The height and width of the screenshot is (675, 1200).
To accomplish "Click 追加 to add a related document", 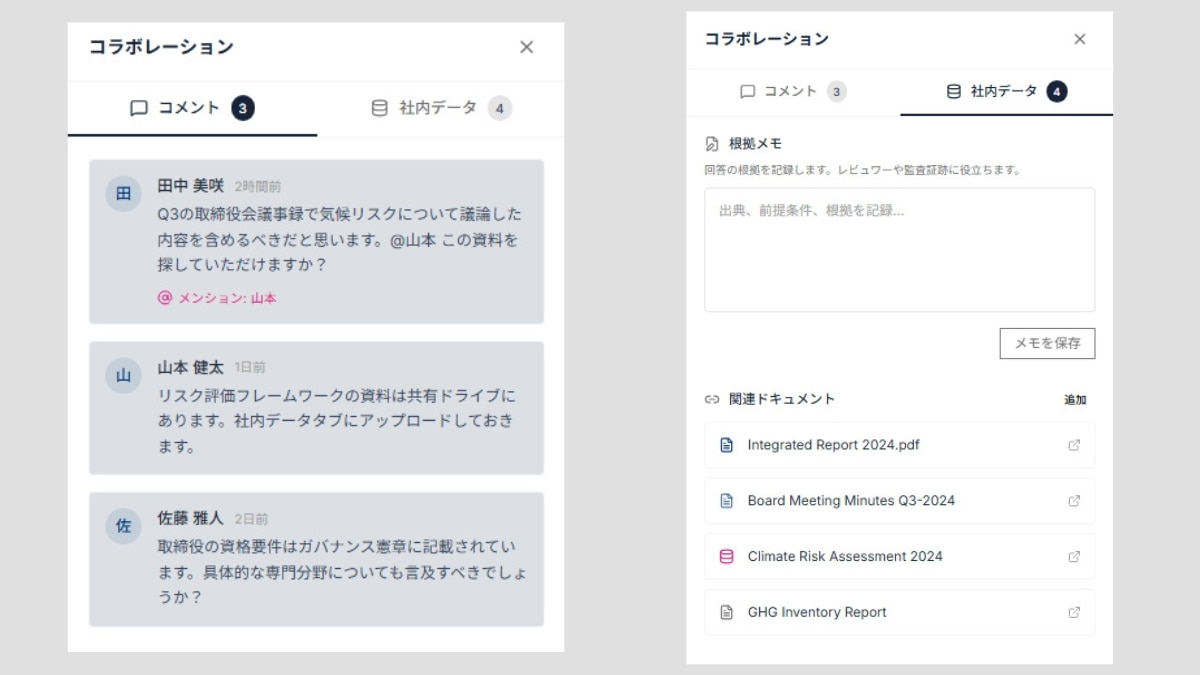I will pos(1074,398).
